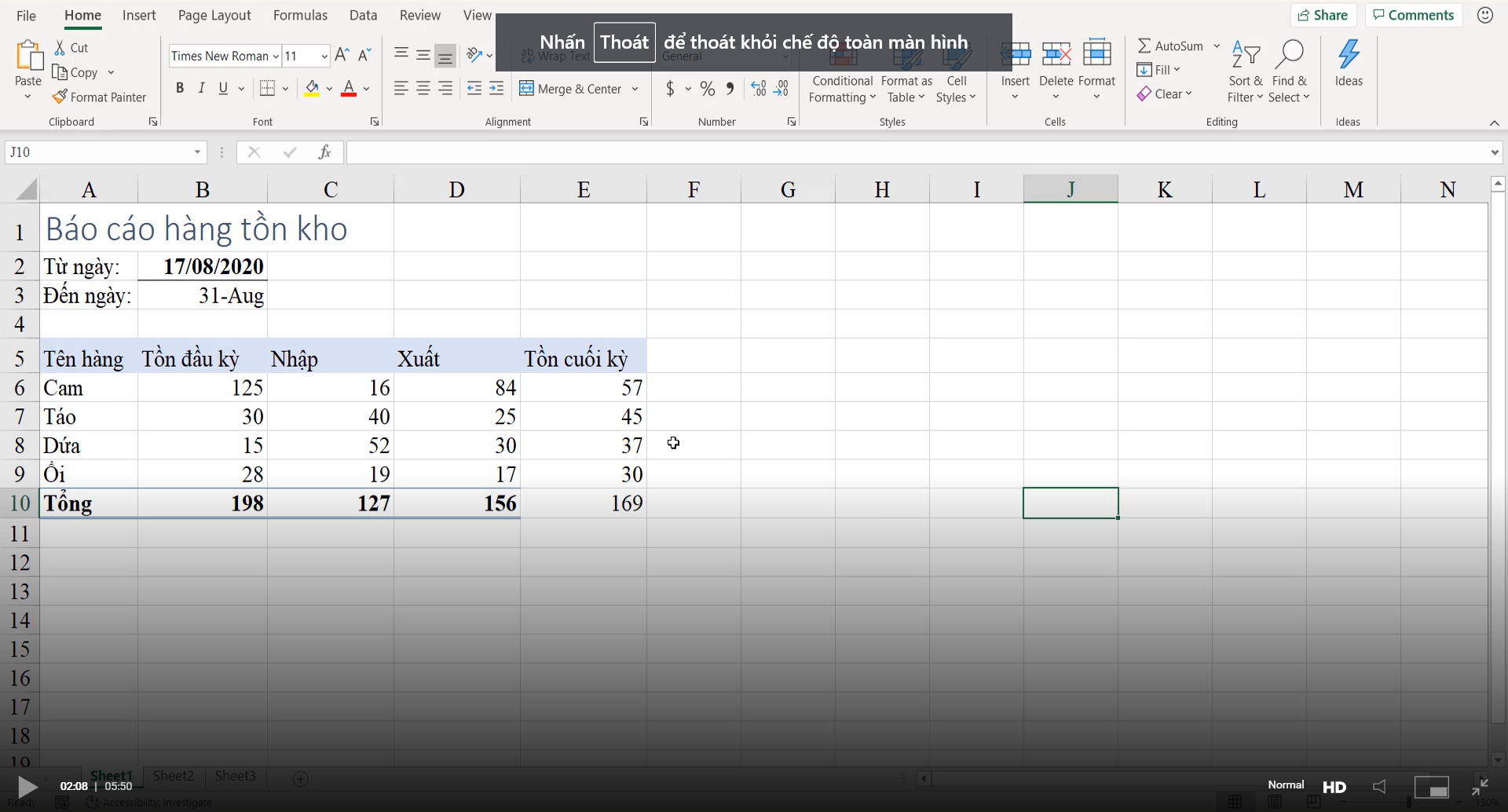Mute the video volume

pos(1379,787)
